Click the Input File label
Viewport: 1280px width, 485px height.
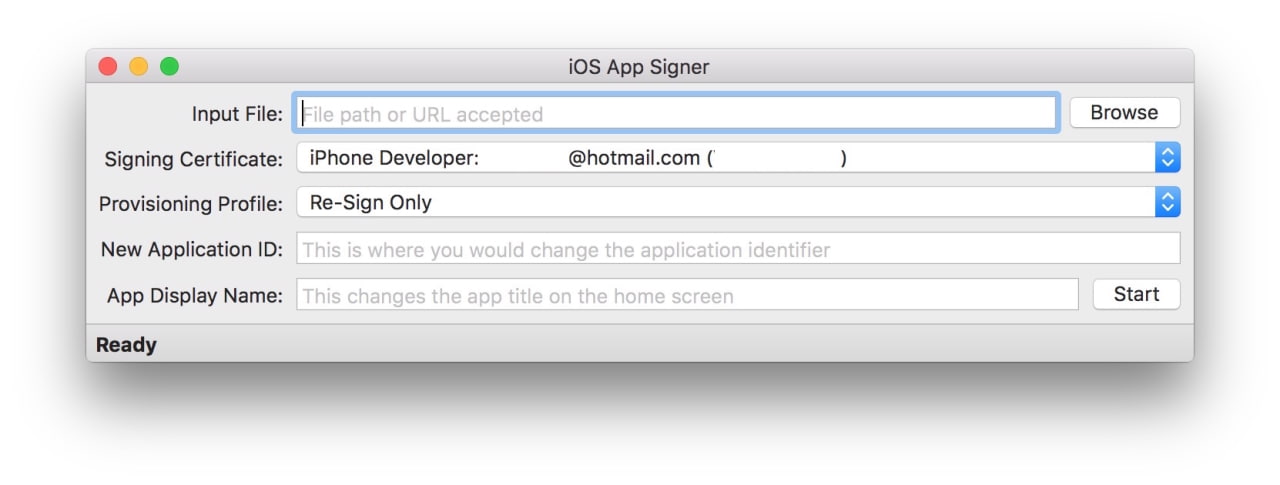pyautogui.click(x=237, y=114)
